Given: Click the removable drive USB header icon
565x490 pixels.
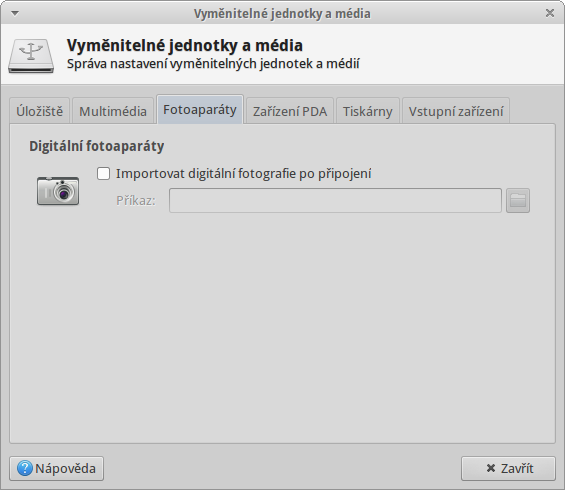Looking at the screenshot, I should click(x=31, y=56).
